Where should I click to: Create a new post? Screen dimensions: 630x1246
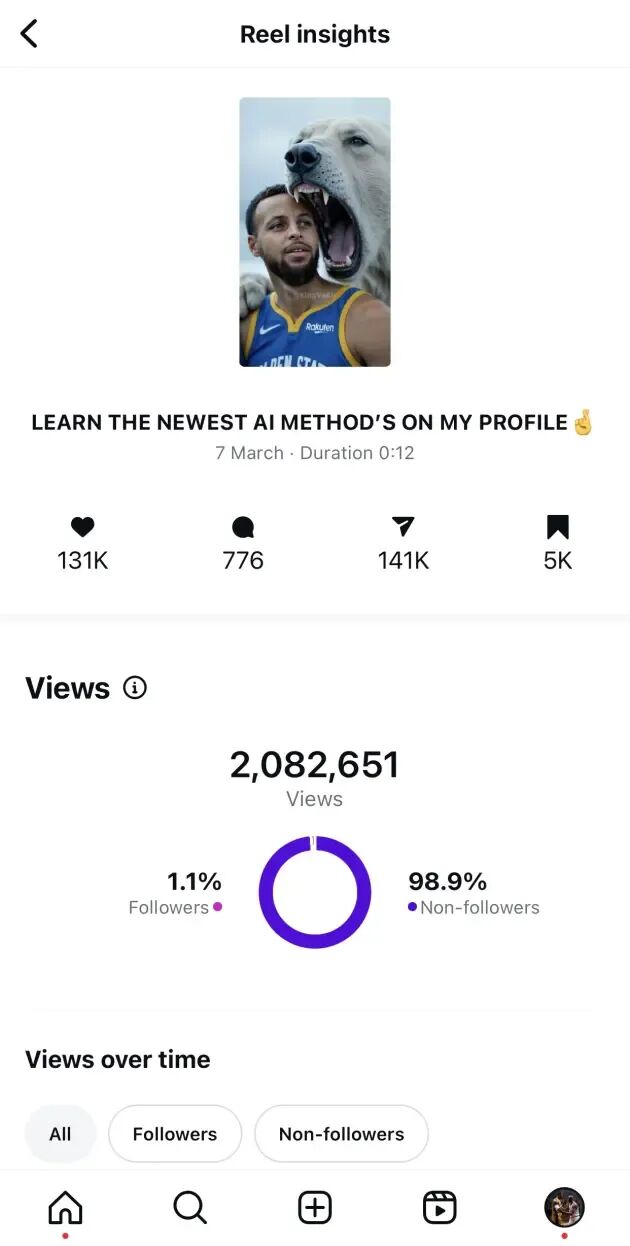click(315, 1208)
